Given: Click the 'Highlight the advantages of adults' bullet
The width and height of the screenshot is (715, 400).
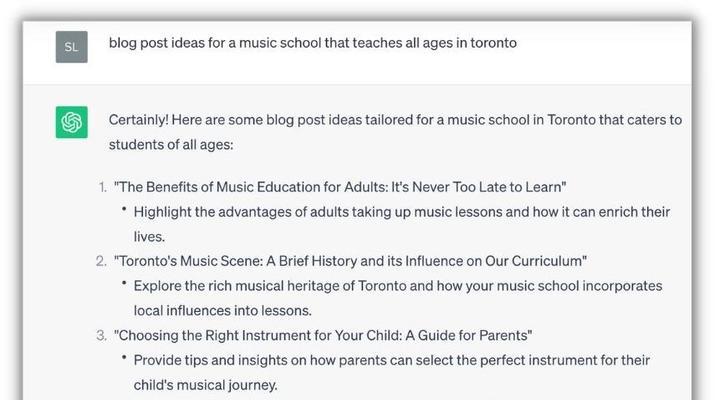Looking at the screenshot, I should pyautogui.click(x=402, y=212).
